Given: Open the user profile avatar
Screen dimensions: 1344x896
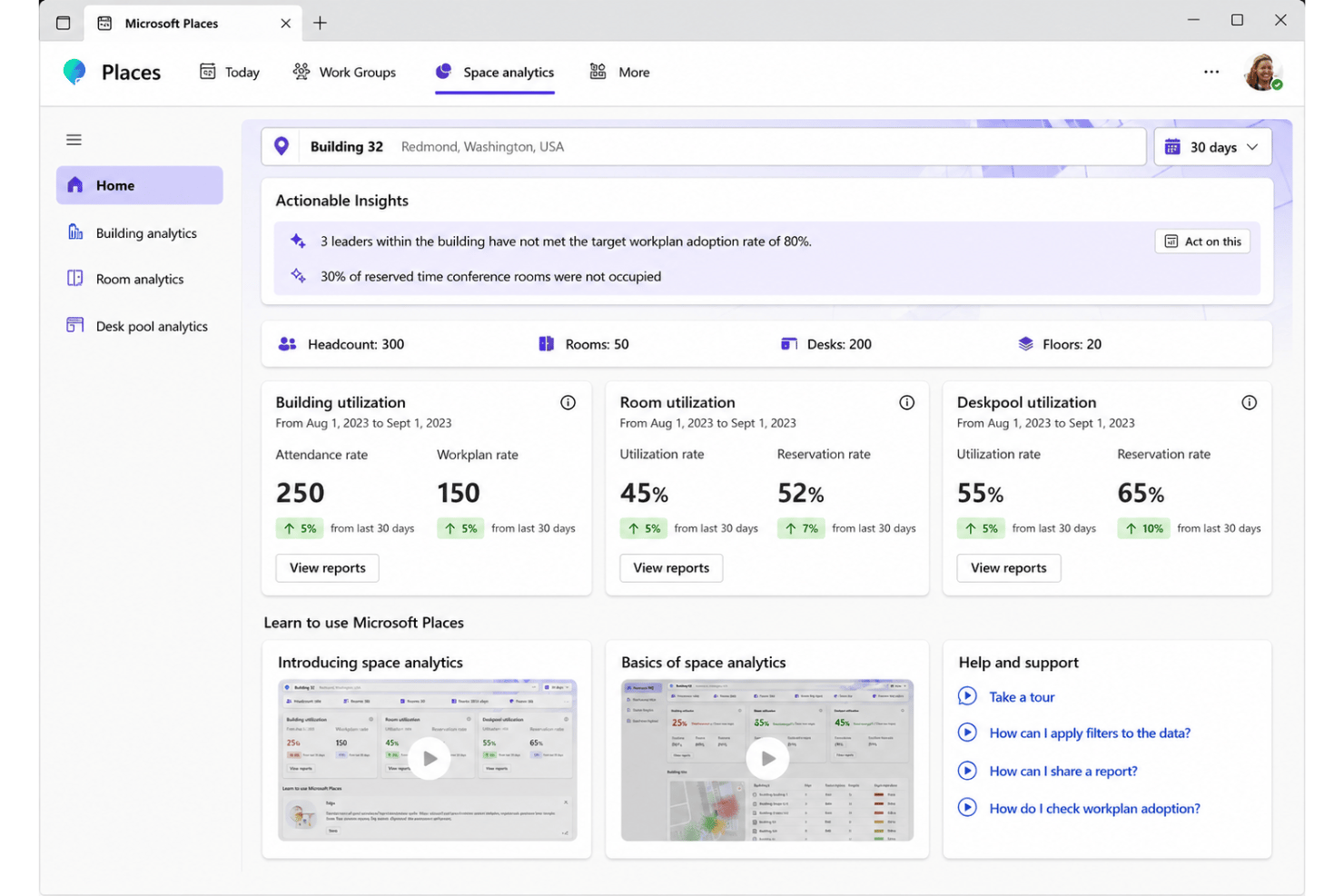Looking at the screenshot, I should [x=1262, y=72].
